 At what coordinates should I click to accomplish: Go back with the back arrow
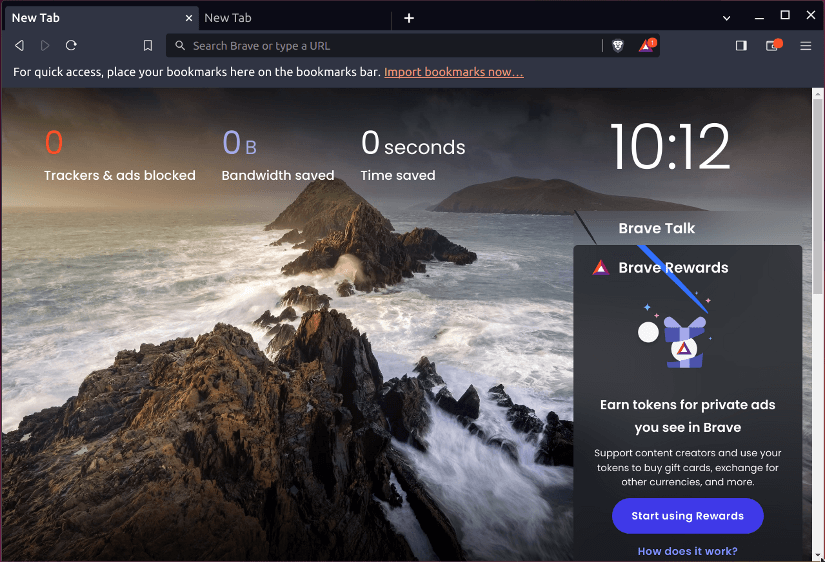point(19,46)
